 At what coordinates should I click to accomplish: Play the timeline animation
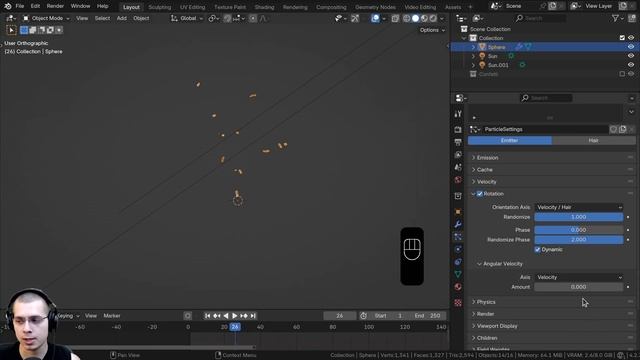tap(235, 316)
